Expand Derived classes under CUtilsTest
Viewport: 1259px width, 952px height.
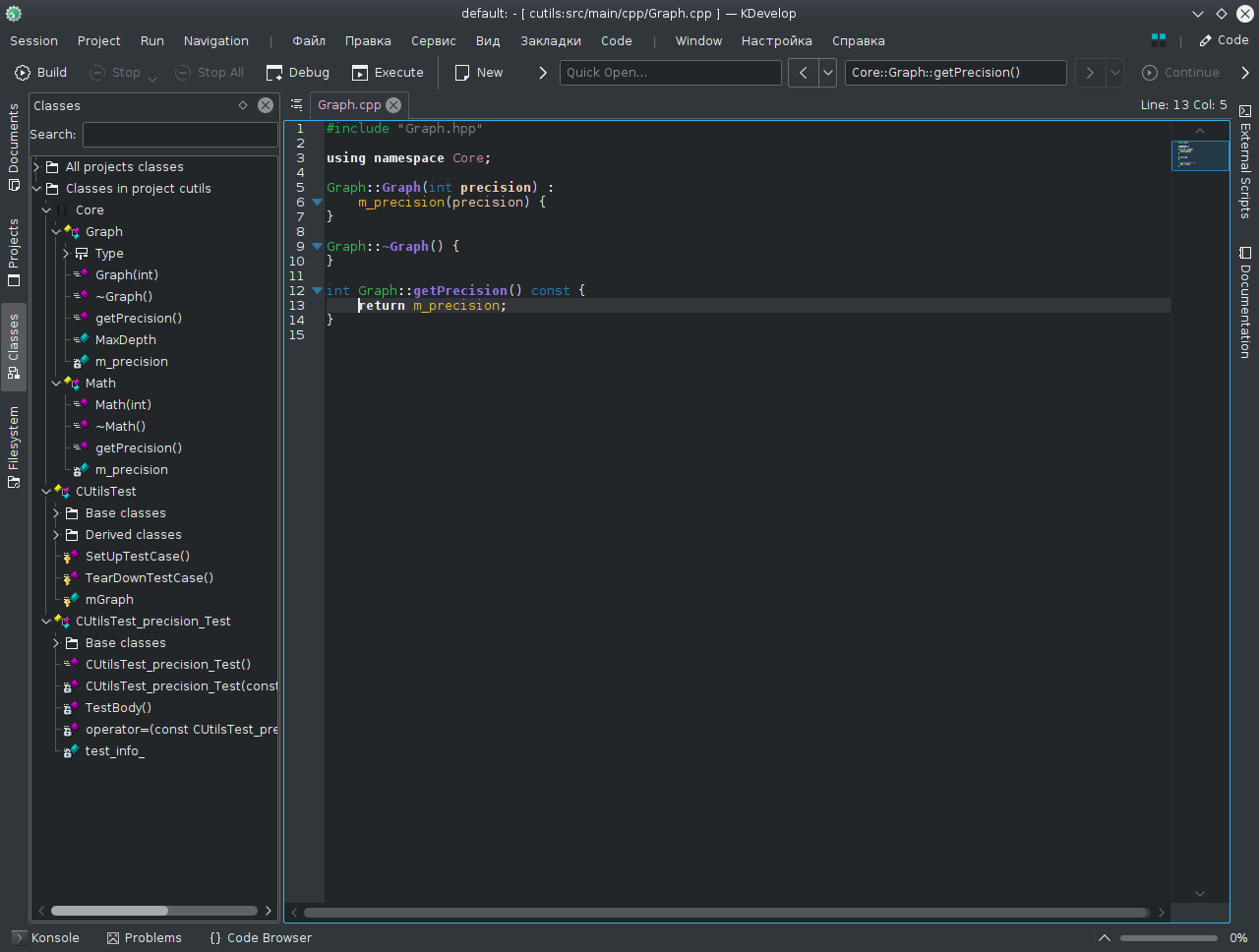point(56,535)
